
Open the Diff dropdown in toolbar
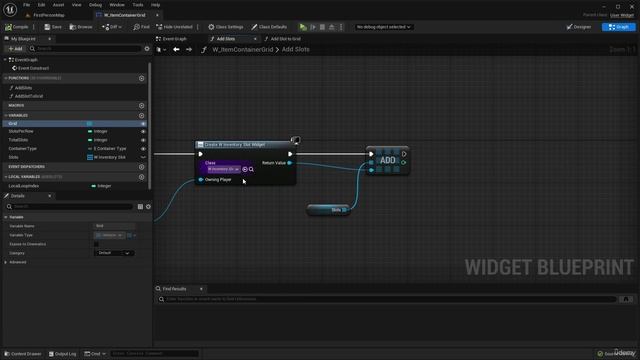pyautogui.click(x=112, y=27)
